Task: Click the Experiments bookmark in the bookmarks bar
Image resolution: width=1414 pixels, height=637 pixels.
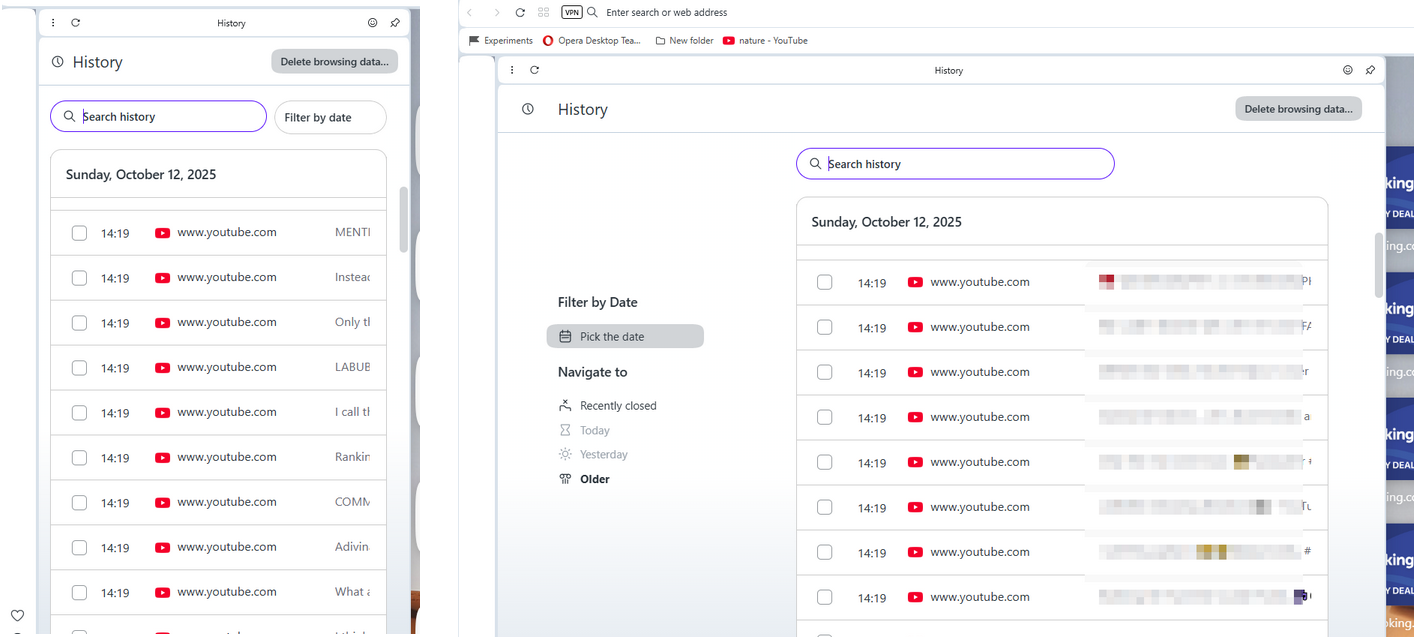Action: (501, 41)
